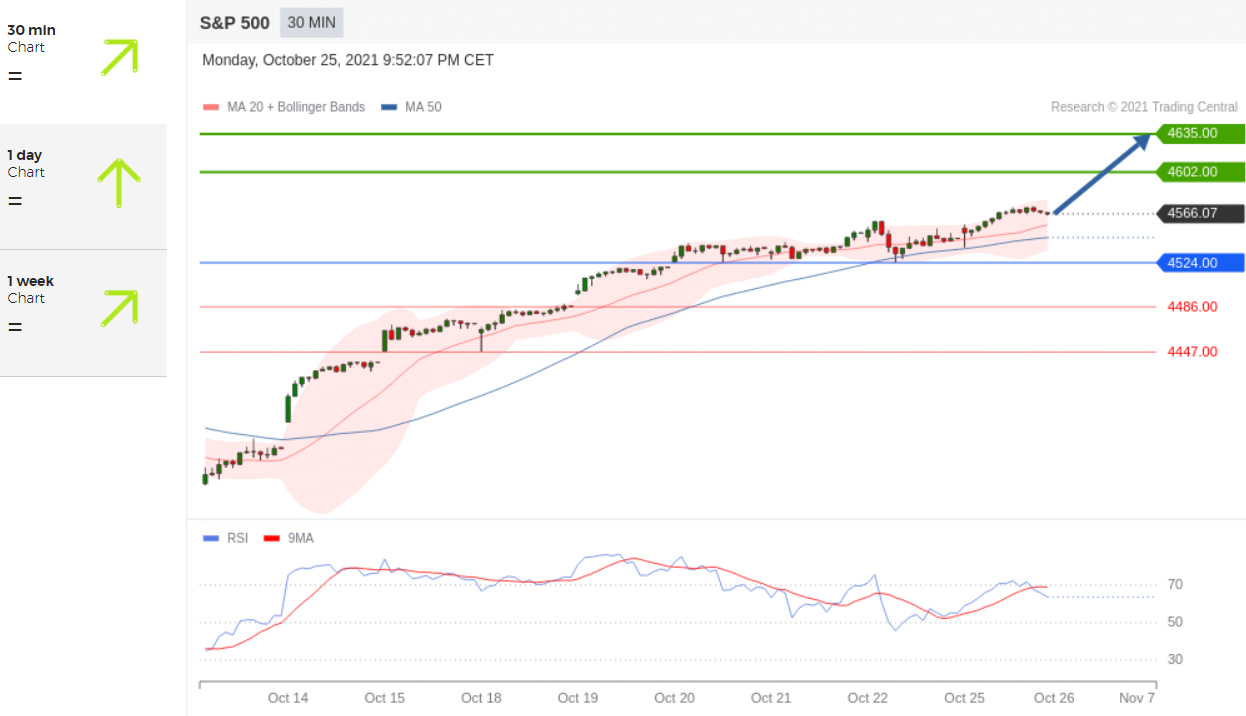Switch to the 30 min Chart tab

point(83,62)
